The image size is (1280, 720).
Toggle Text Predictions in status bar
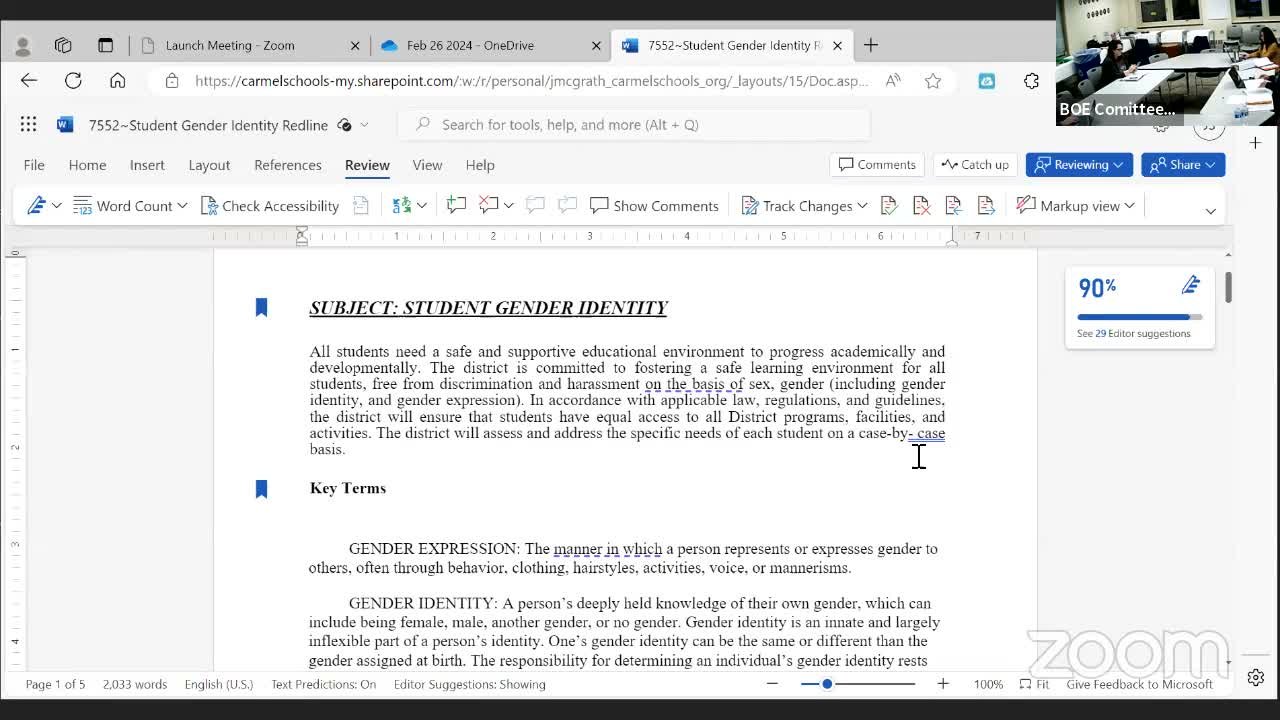tap(323, 684)
